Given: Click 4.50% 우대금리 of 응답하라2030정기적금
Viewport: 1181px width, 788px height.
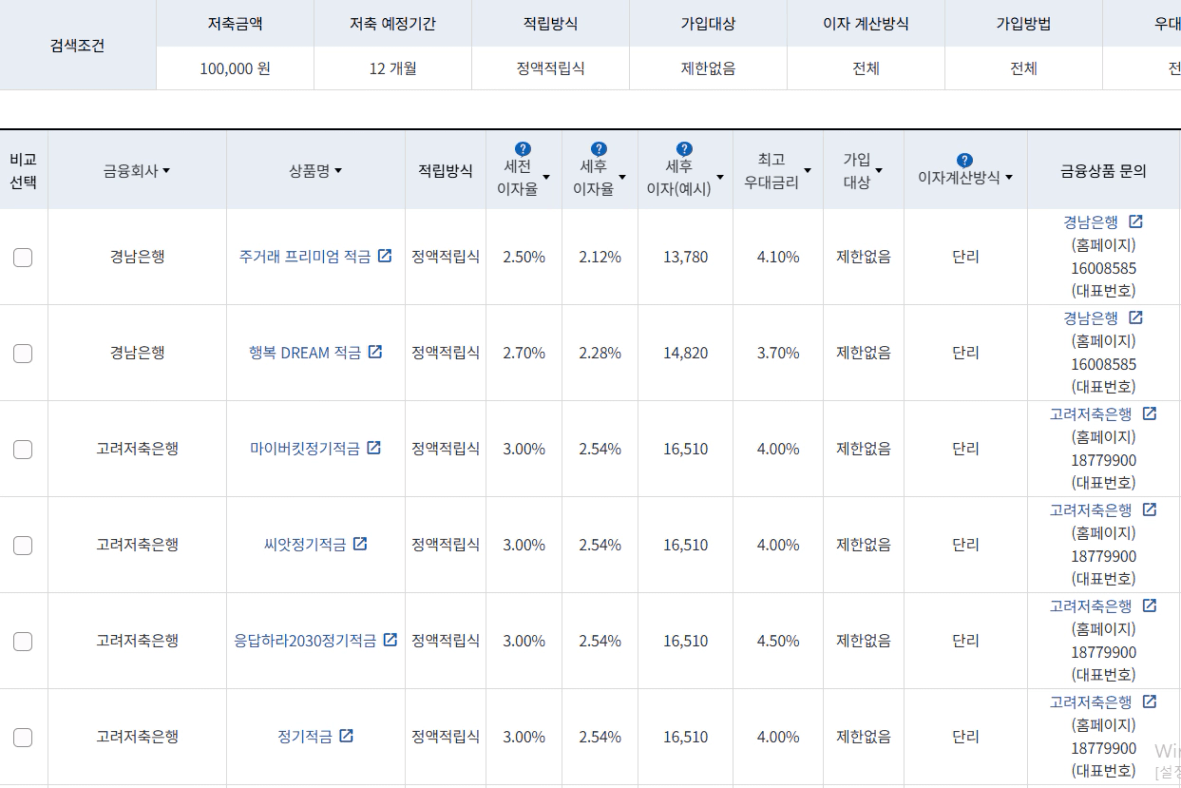Looking at the screenshot, I should pyautogui.click(x=778, y=641).
